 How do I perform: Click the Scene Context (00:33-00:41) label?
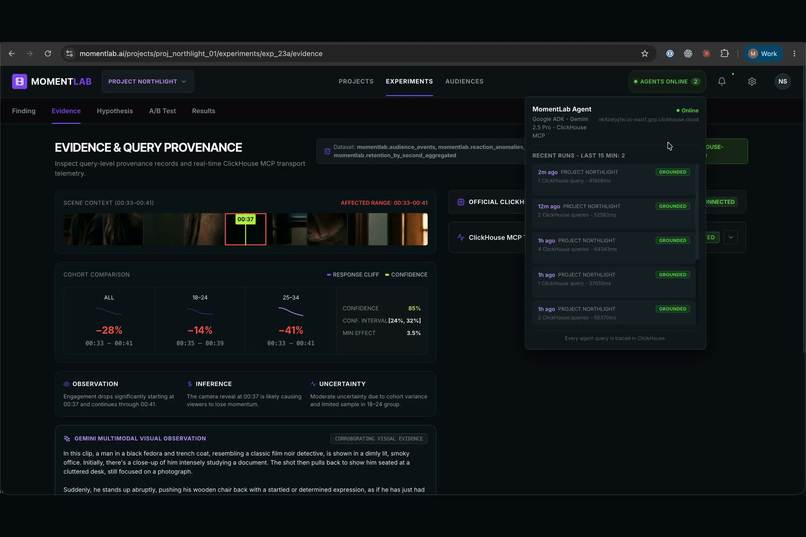(x=108, y=203)
